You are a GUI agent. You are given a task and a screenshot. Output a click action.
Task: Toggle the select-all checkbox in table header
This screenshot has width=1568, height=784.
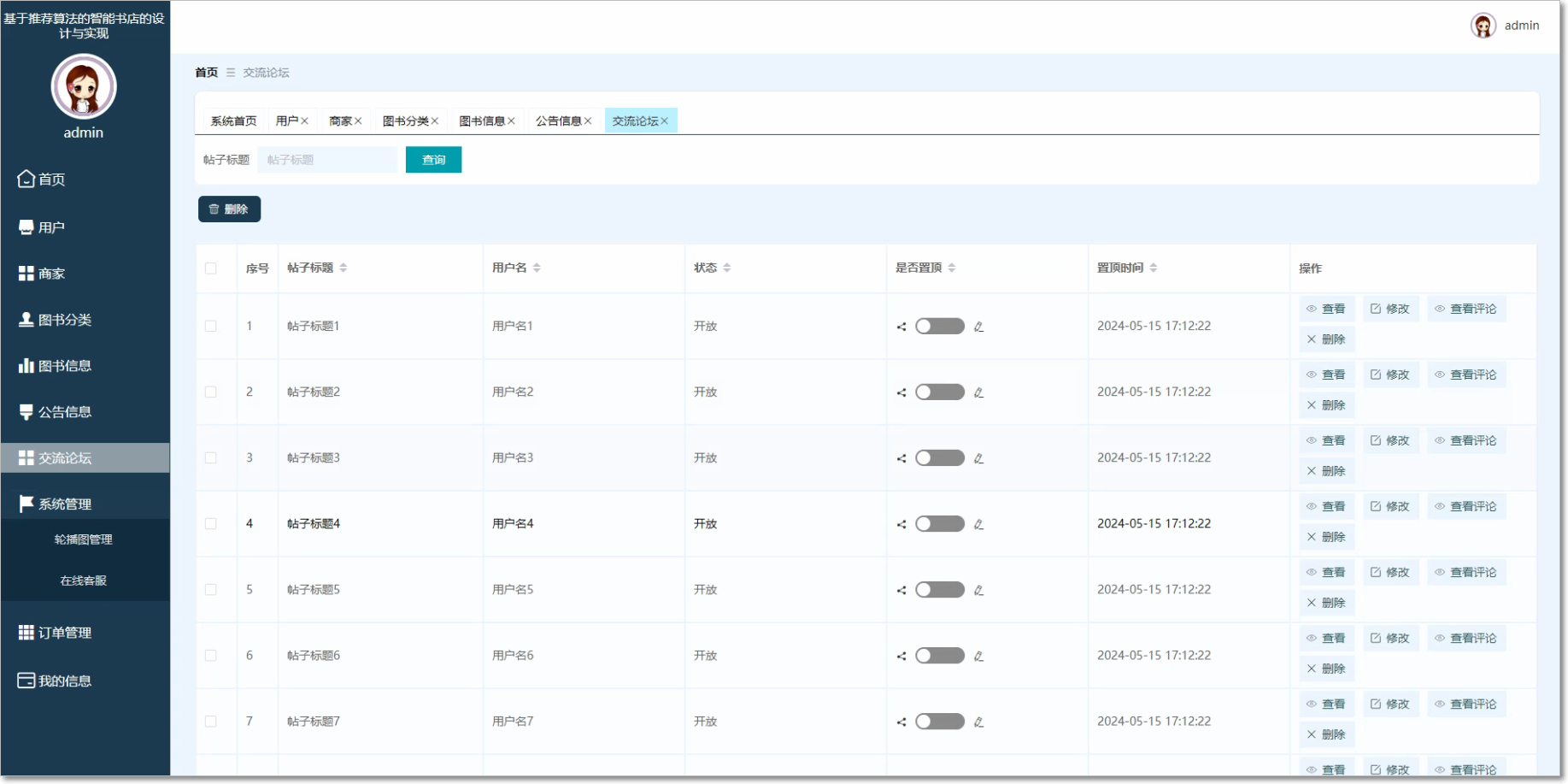pyautogui.click(x=211, y=268)
